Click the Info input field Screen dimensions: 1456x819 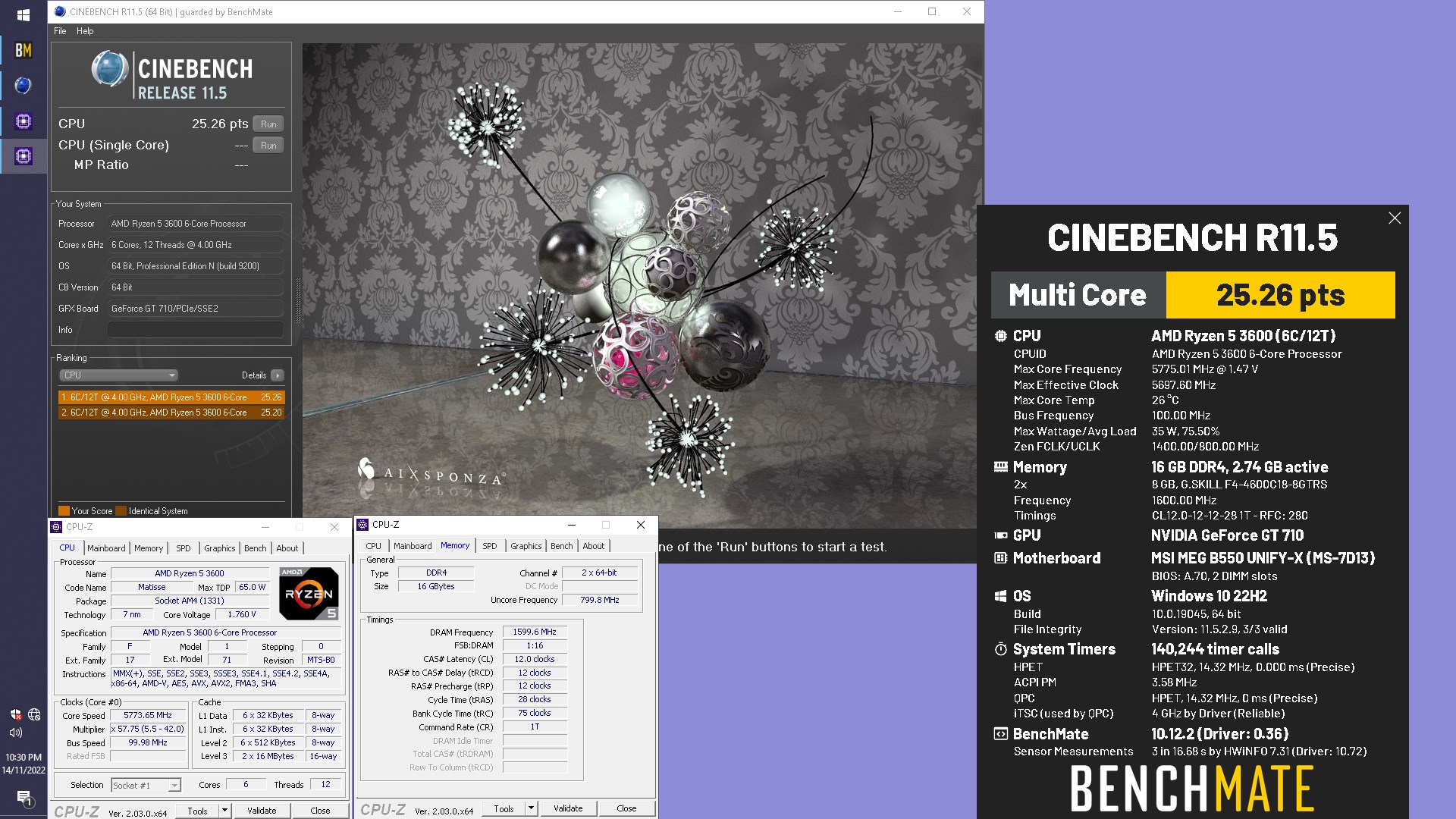pyautogui.click(x=195, y=330)
